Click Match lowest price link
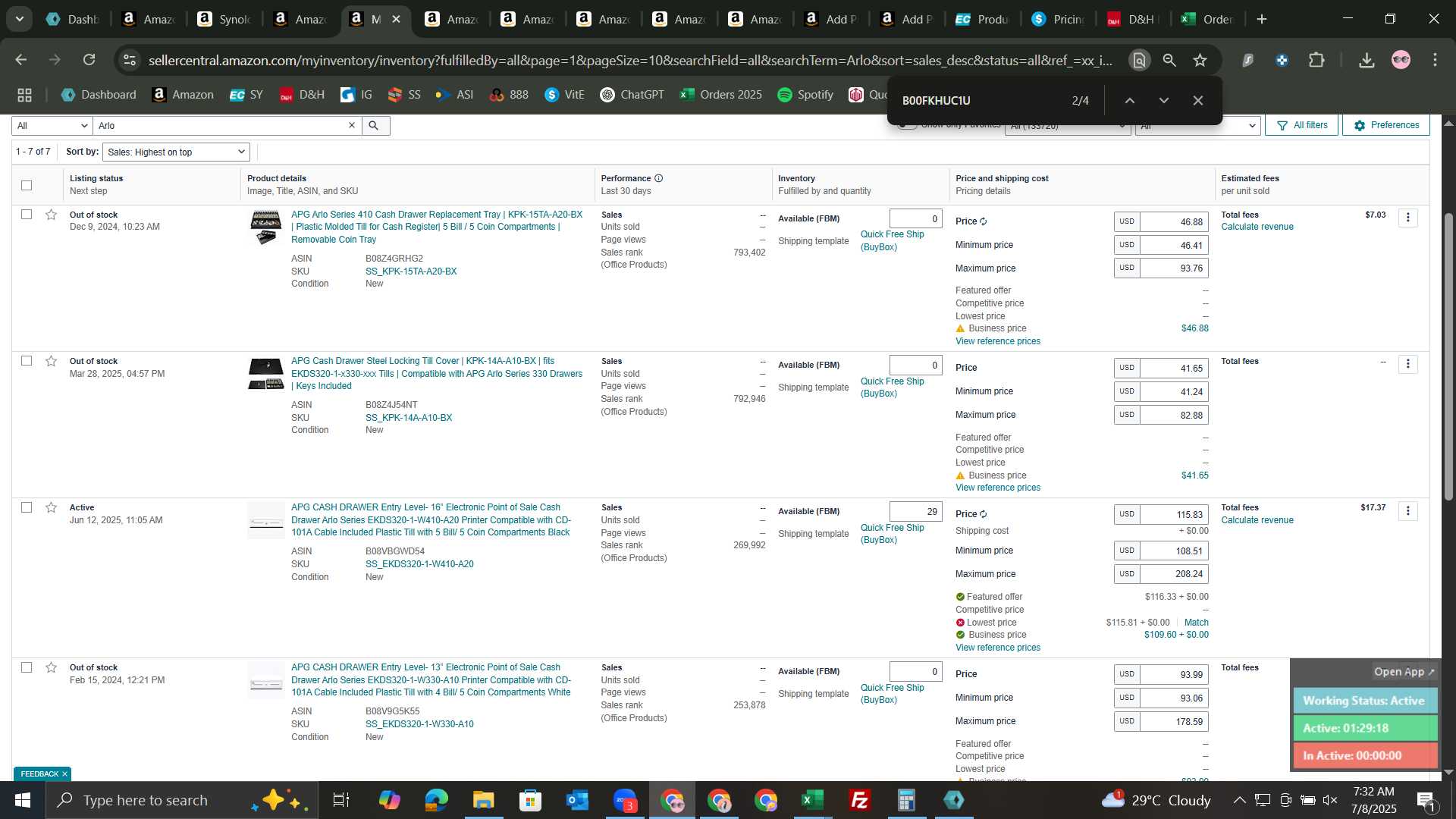 coord(1197,623)
